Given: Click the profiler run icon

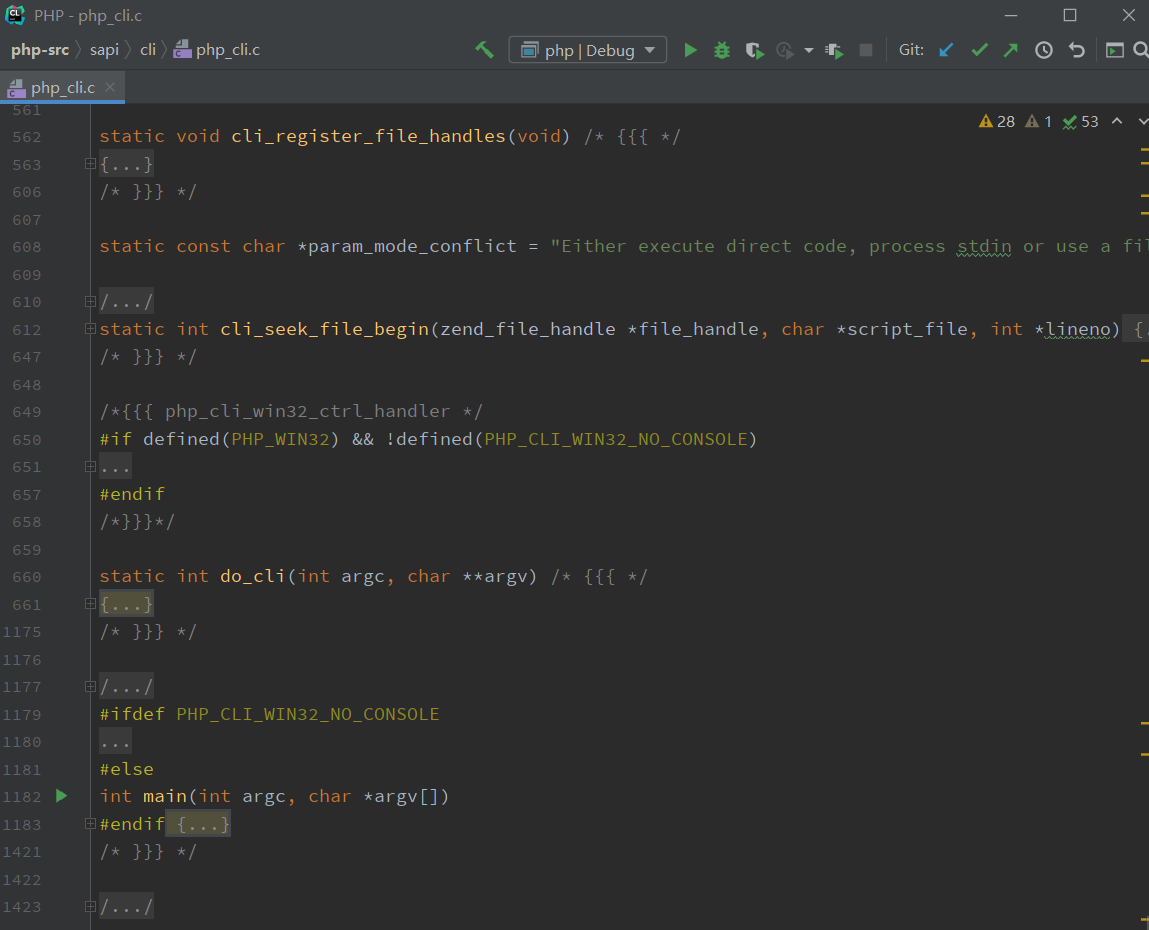Looking at the screenshot, I should tap(785, 50).
